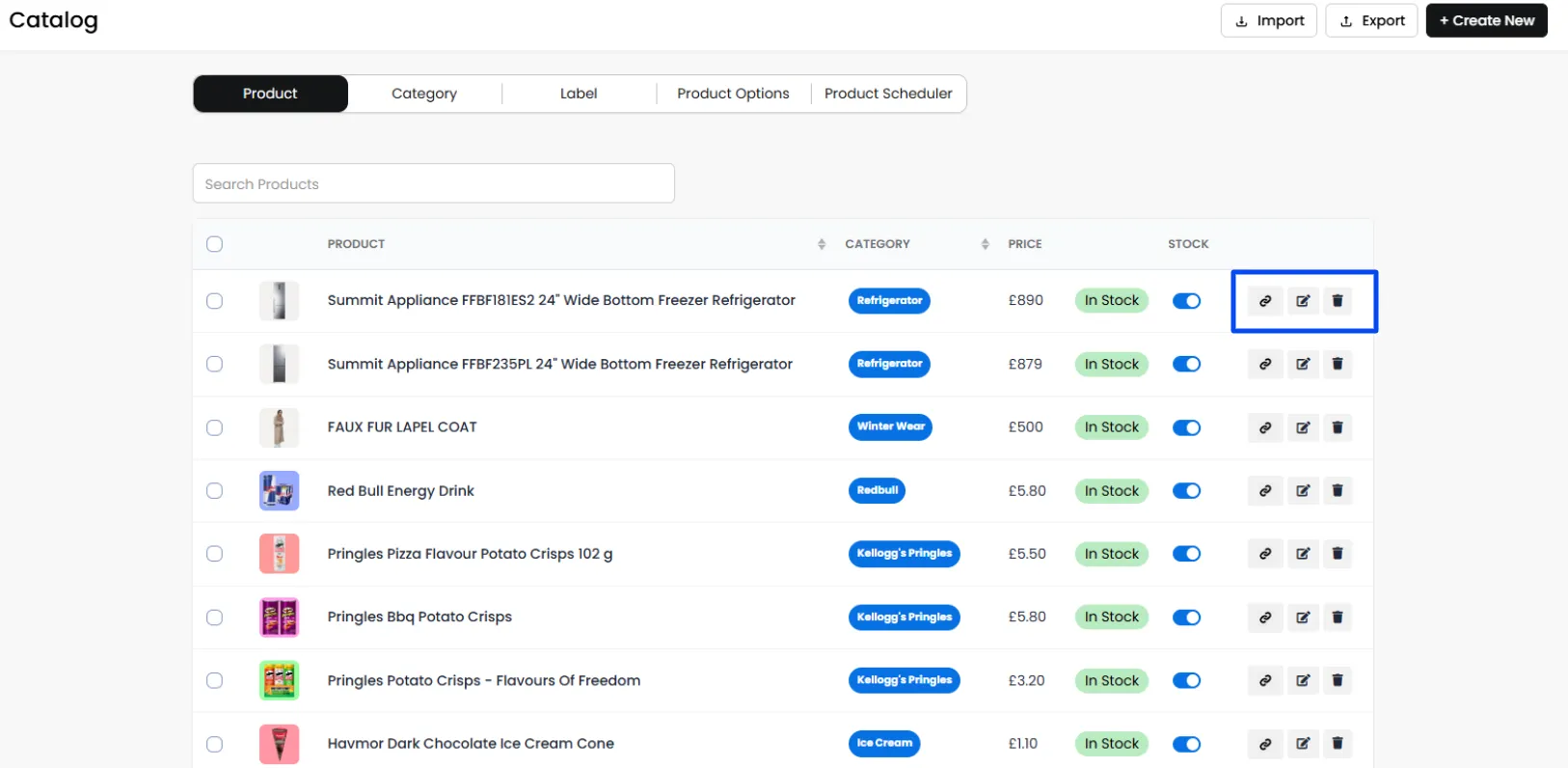Open Pringles Flavours Of Freedom thumbnail
The width and height of the screenshot is (1568, 768).
click(279, 680)
